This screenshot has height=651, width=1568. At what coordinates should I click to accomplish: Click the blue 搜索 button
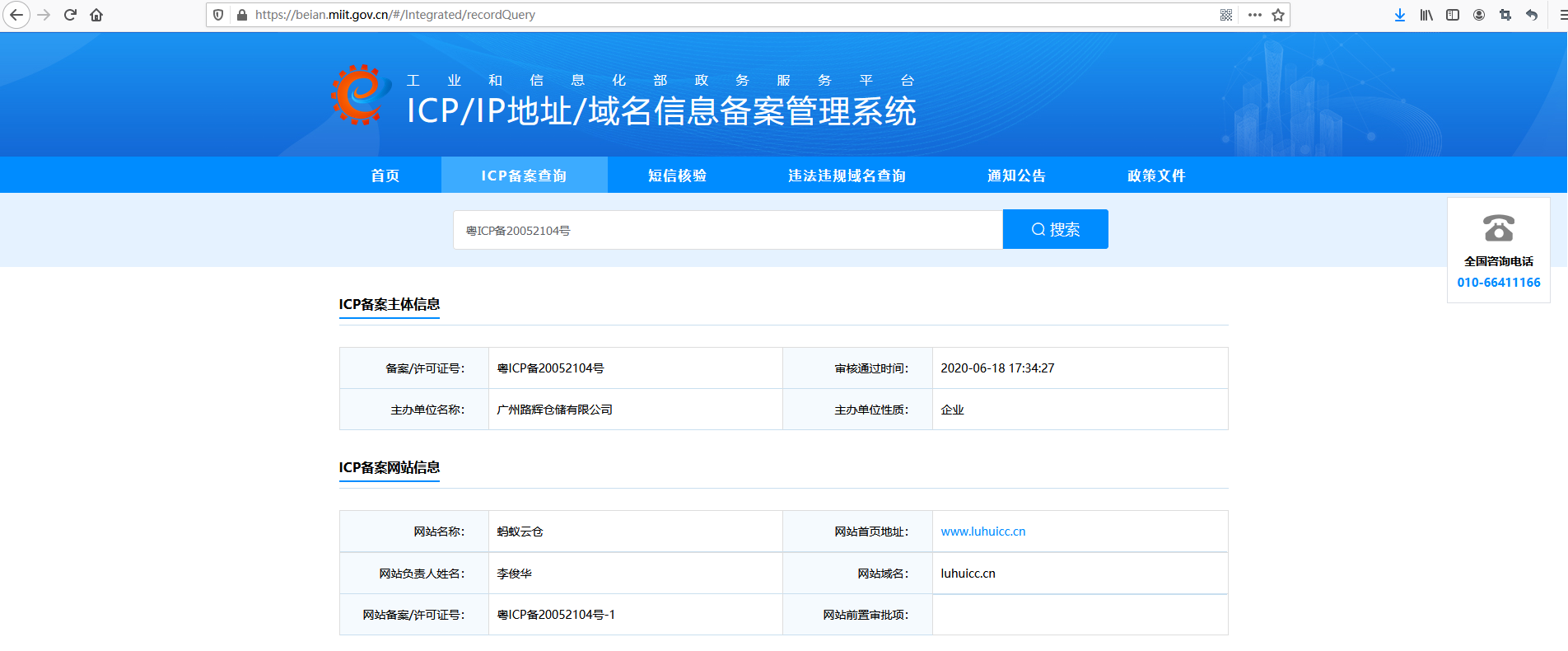(x=1056, y=229)
